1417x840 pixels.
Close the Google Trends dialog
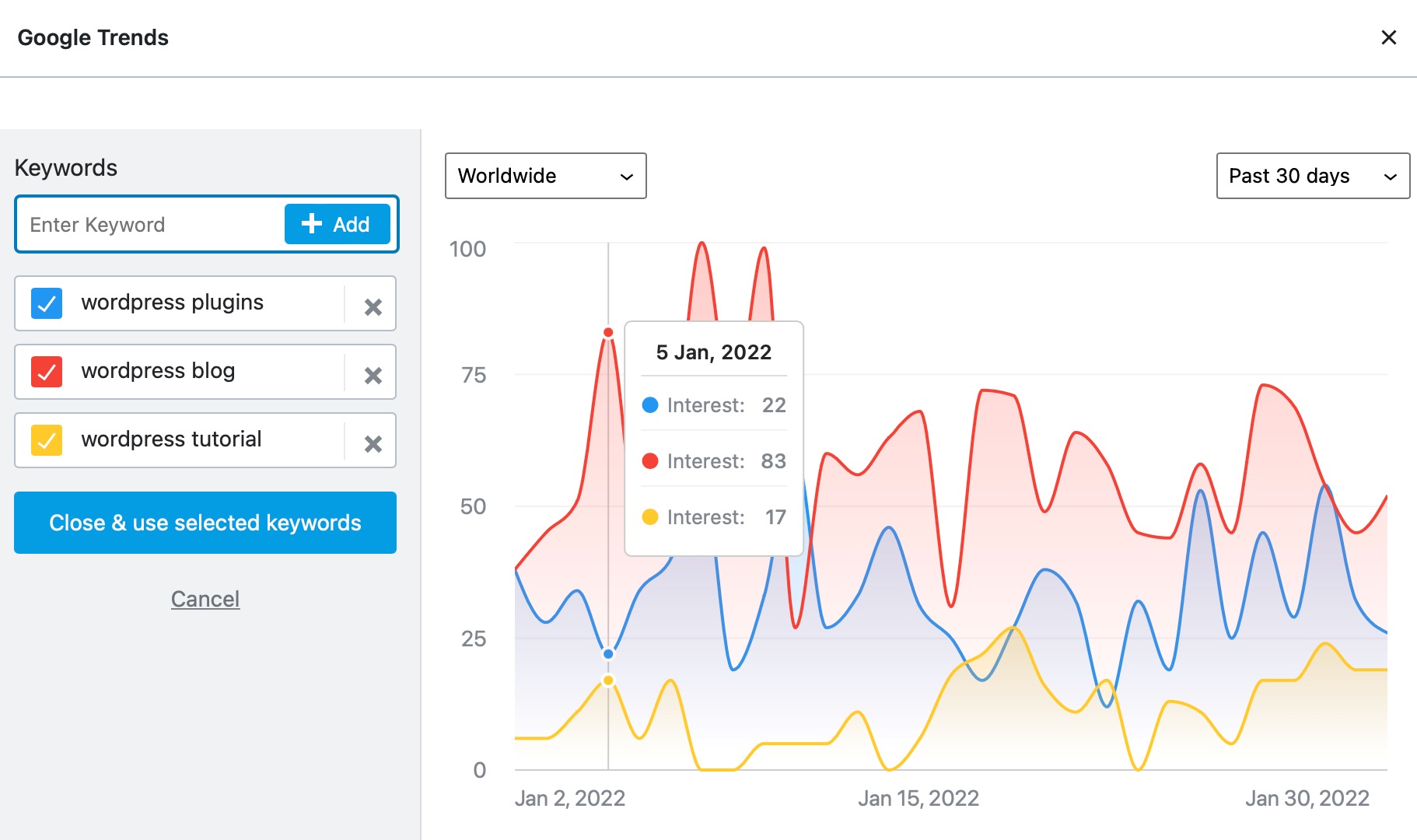coord(1388,37)
